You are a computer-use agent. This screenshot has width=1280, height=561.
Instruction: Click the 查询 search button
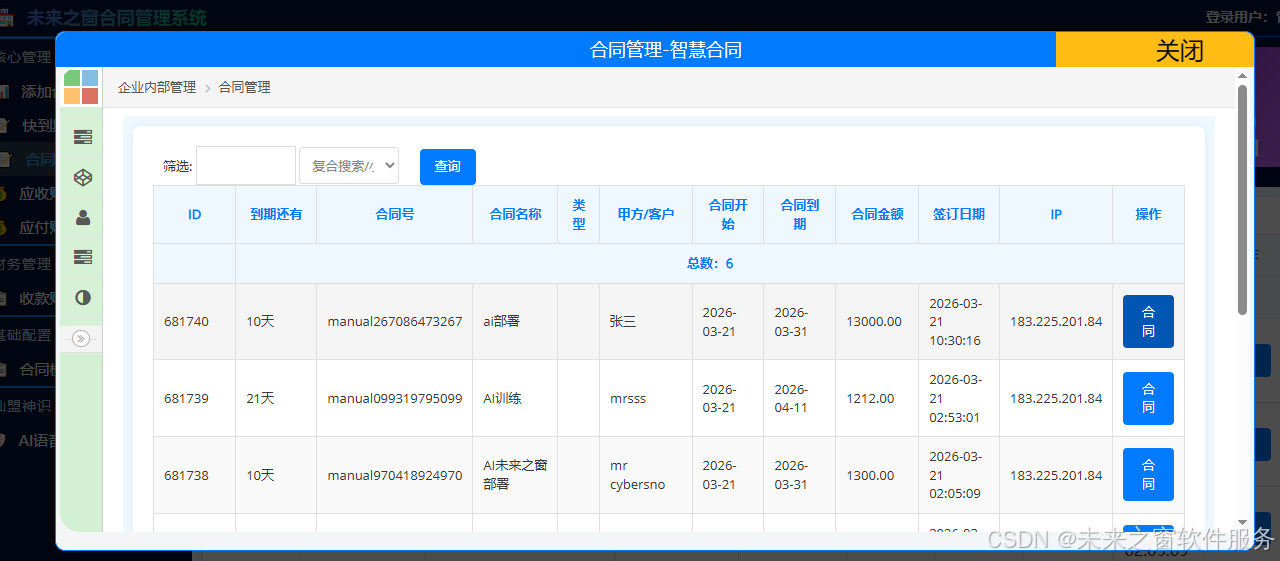[x=448, y=166]
